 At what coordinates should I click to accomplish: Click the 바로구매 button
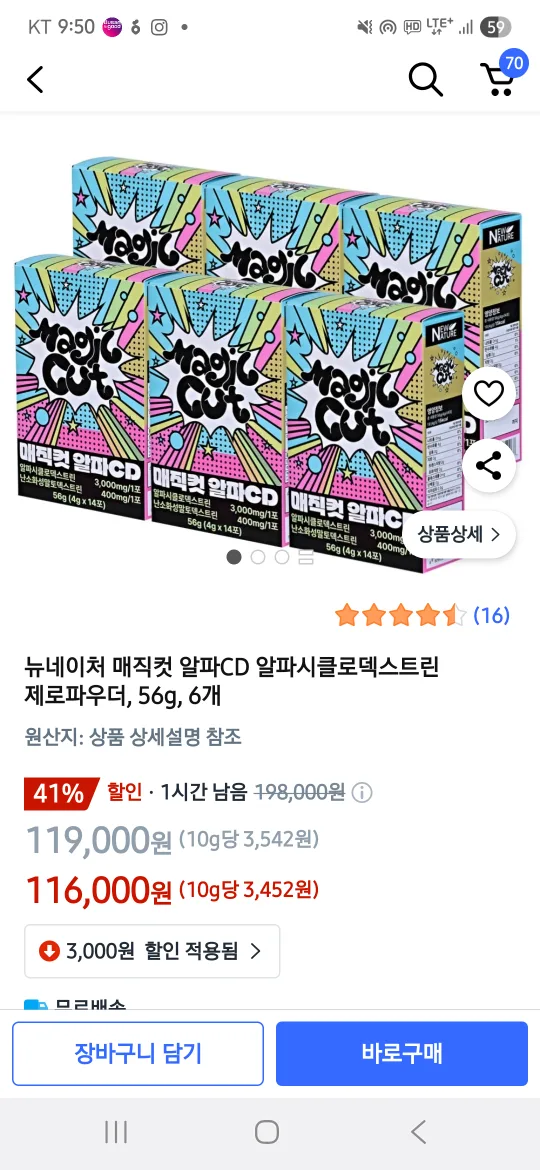point(402,1054)
